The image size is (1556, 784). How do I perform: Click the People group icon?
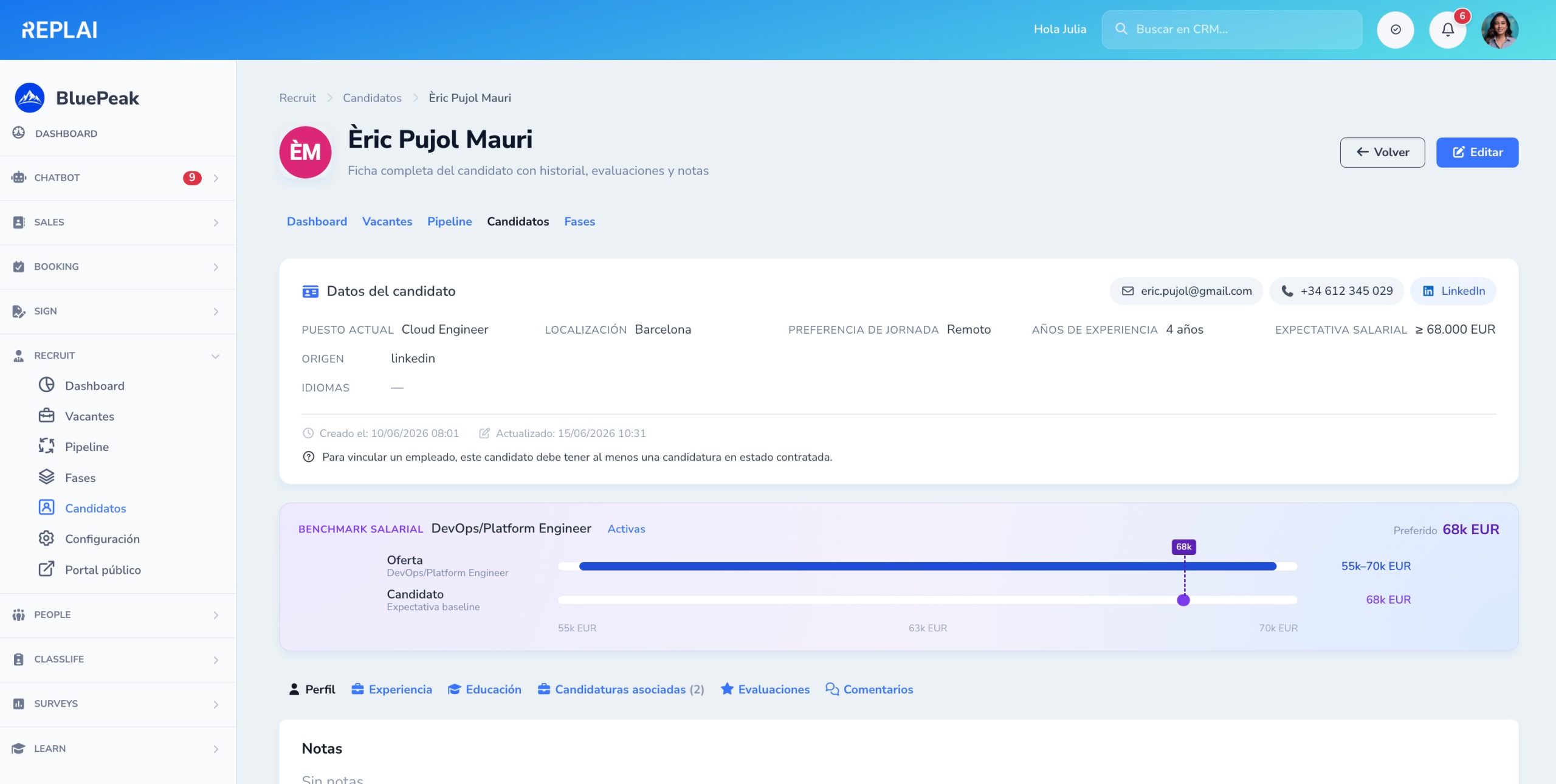click(19, 614)
